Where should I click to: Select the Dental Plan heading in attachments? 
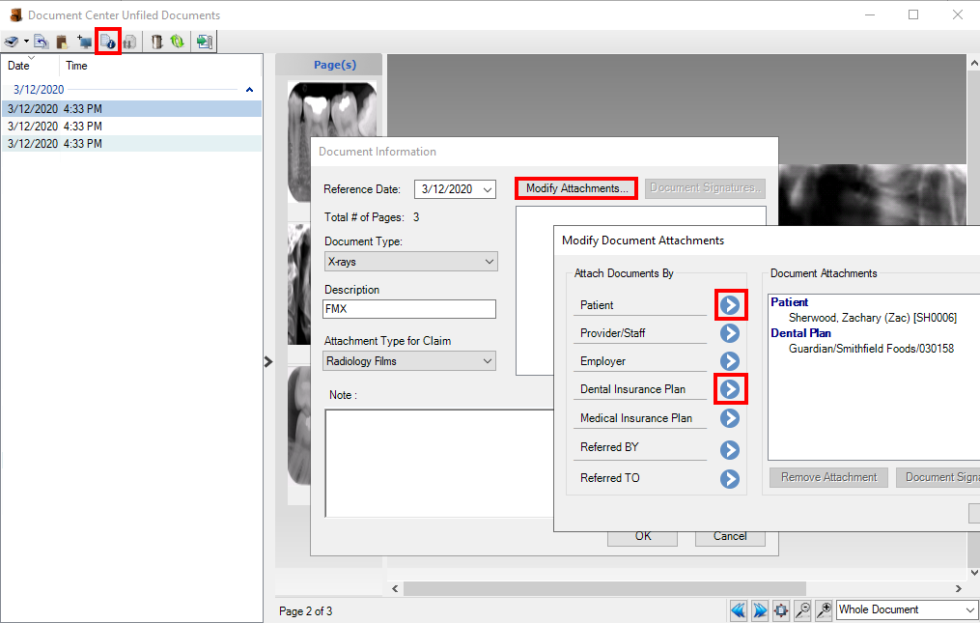click(x=801, y=333)
